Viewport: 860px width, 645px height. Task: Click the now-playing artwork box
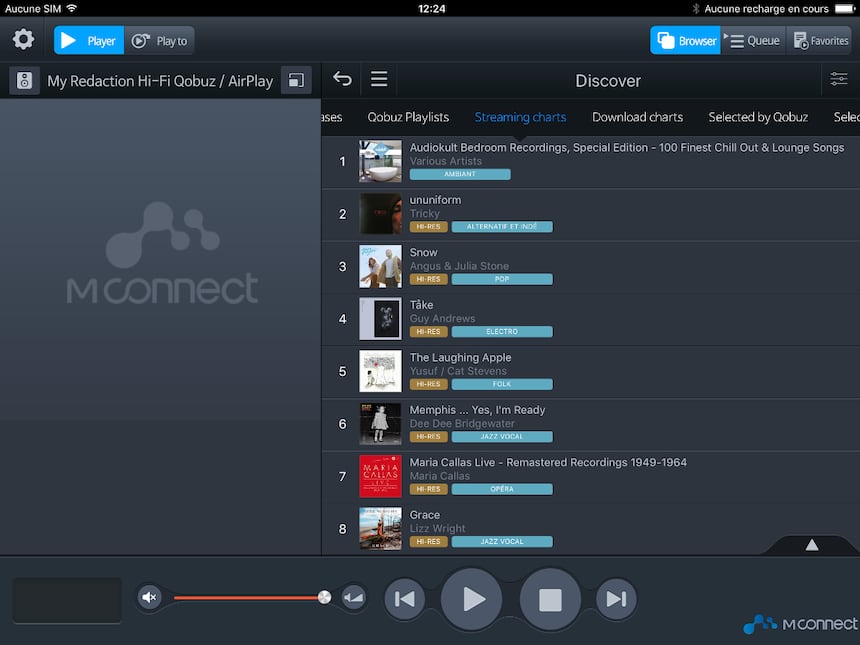coord(67,600)
